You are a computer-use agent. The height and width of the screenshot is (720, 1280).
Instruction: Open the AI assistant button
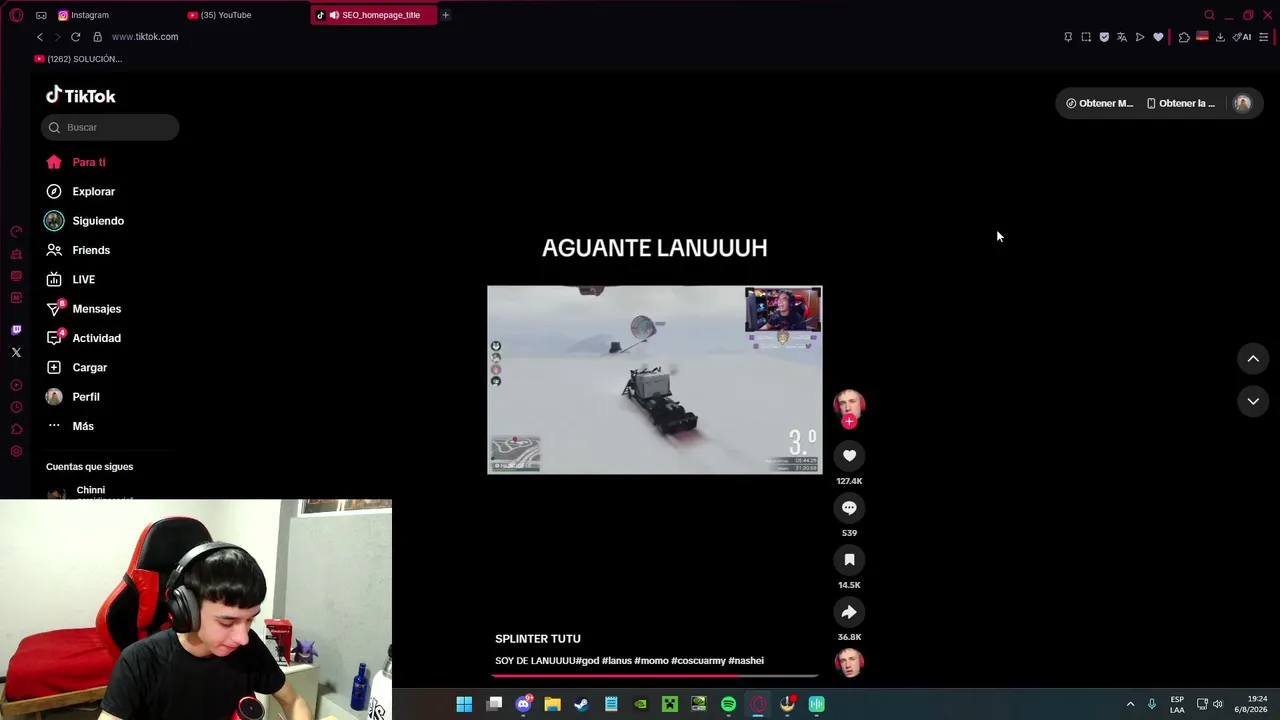[x=1242, y=37]
